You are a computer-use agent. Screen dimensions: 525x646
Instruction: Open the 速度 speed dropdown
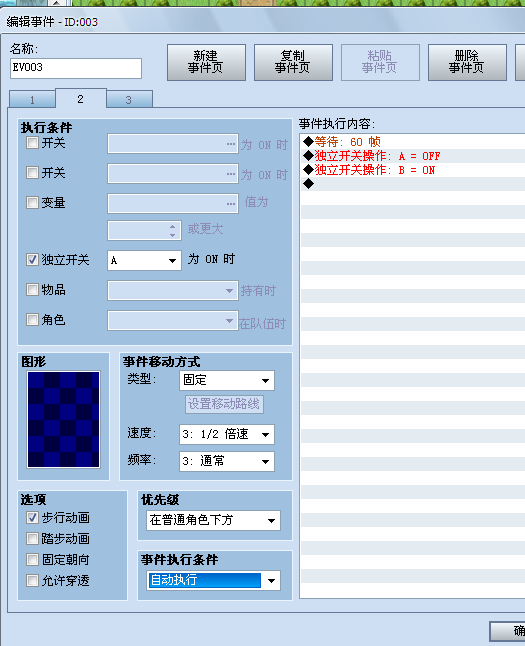227,434
